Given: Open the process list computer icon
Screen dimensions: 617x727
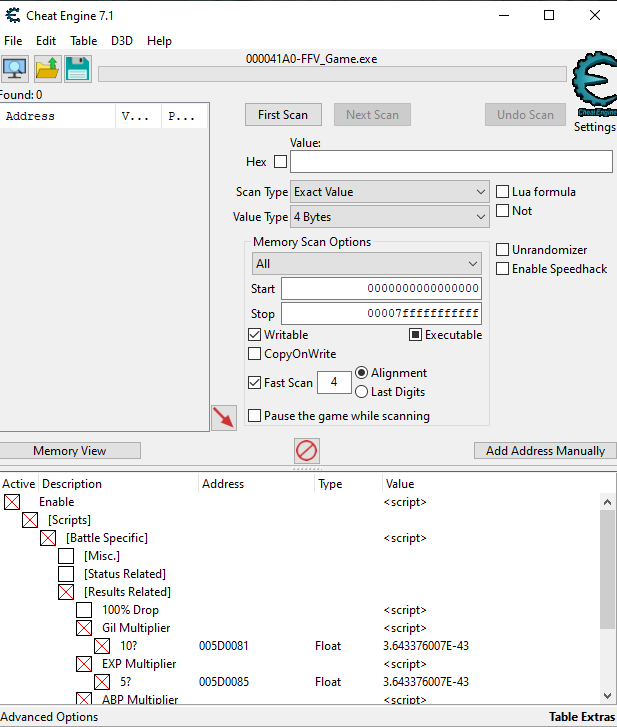Looking at the screenshot, I should tap(15, 69).
